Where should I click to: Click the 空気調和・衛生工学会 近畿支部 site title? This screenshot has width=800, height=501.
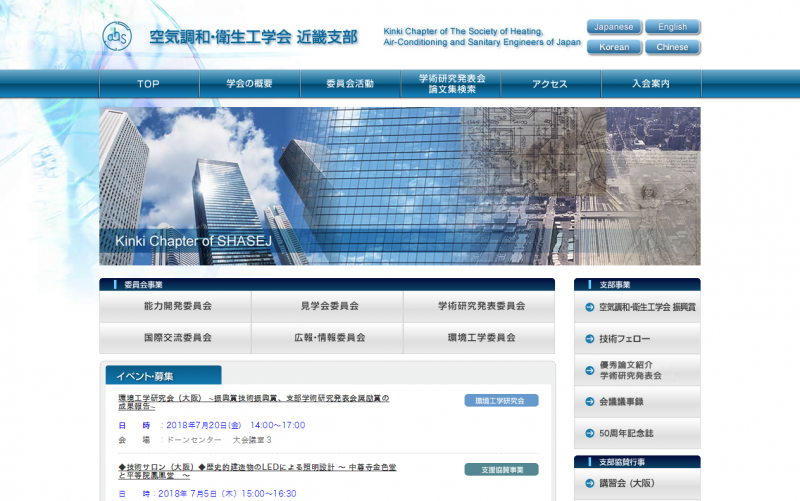[x=254, y=37]
